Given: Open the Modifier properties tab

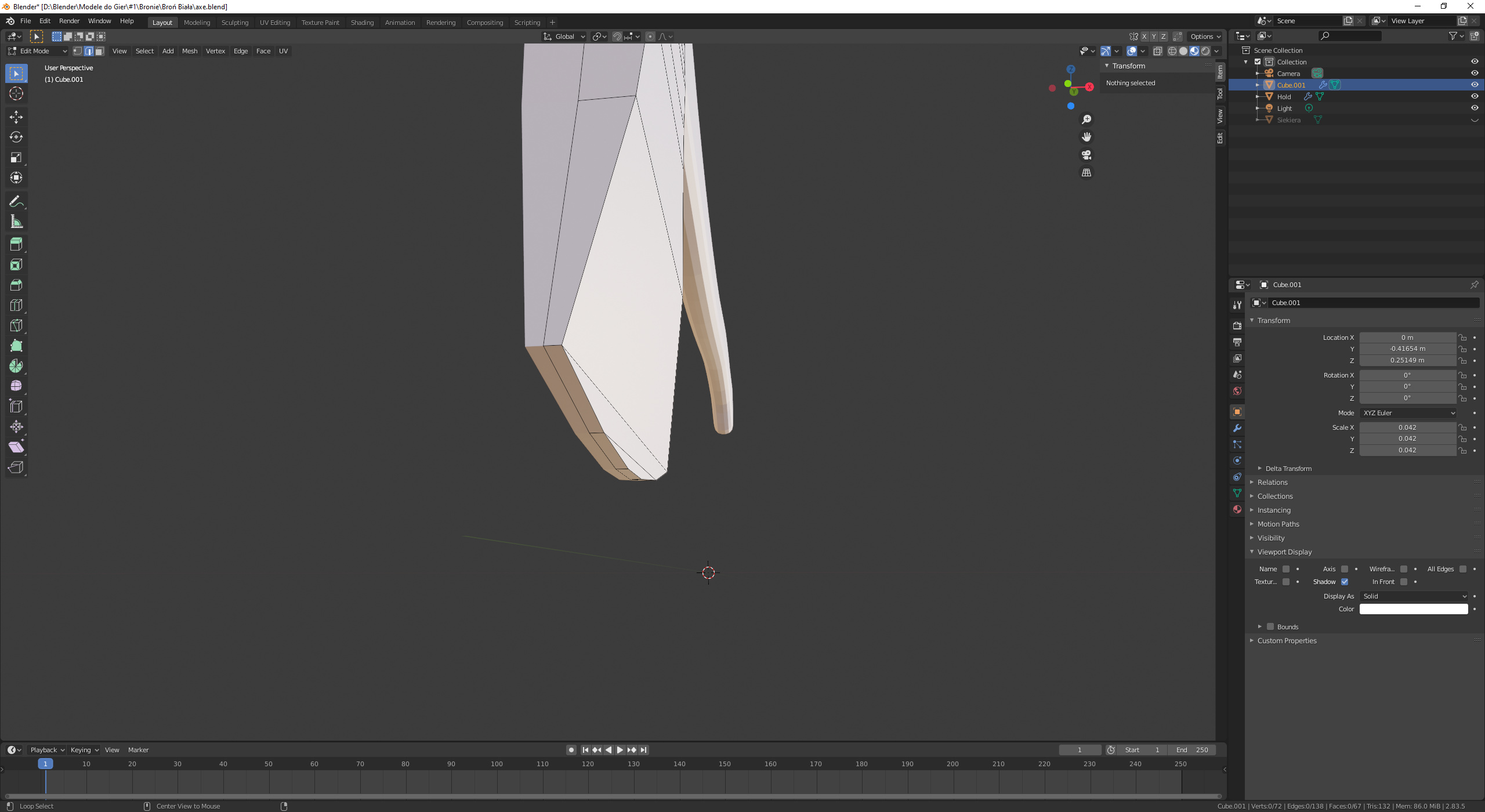Looking at the screenshot, I should click(x=1237, y=428).
